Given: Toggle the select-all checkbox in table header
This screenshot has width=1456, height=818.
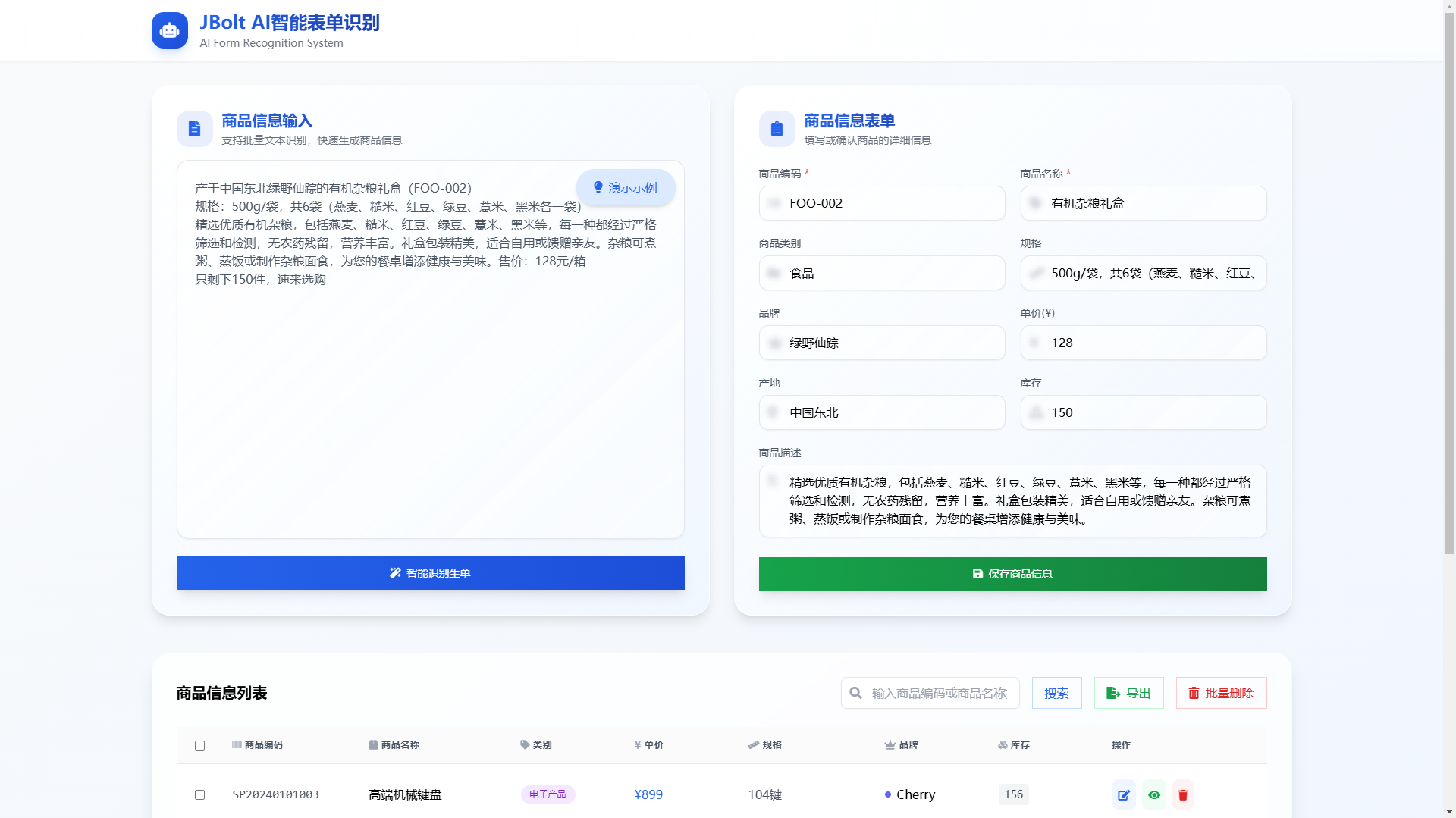Looking at the screenshot, I should pos(199,745).
